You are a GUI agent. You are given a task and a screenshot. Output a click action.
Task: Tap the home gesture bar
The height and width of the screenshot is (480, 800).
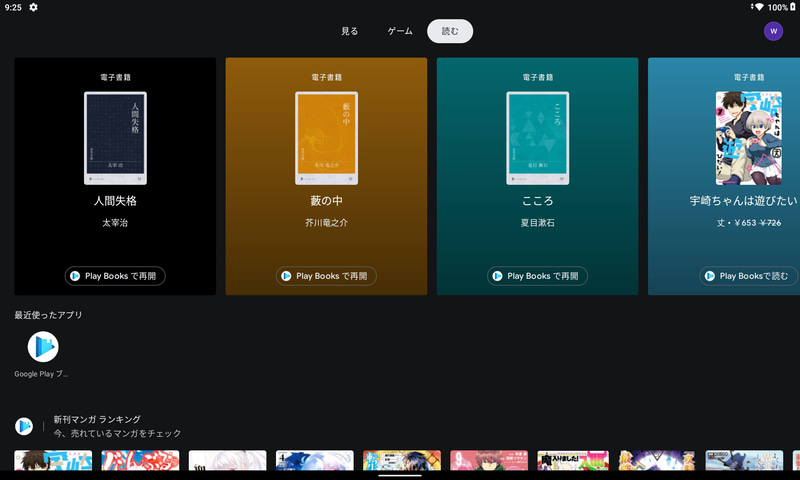tap(400, 475)
